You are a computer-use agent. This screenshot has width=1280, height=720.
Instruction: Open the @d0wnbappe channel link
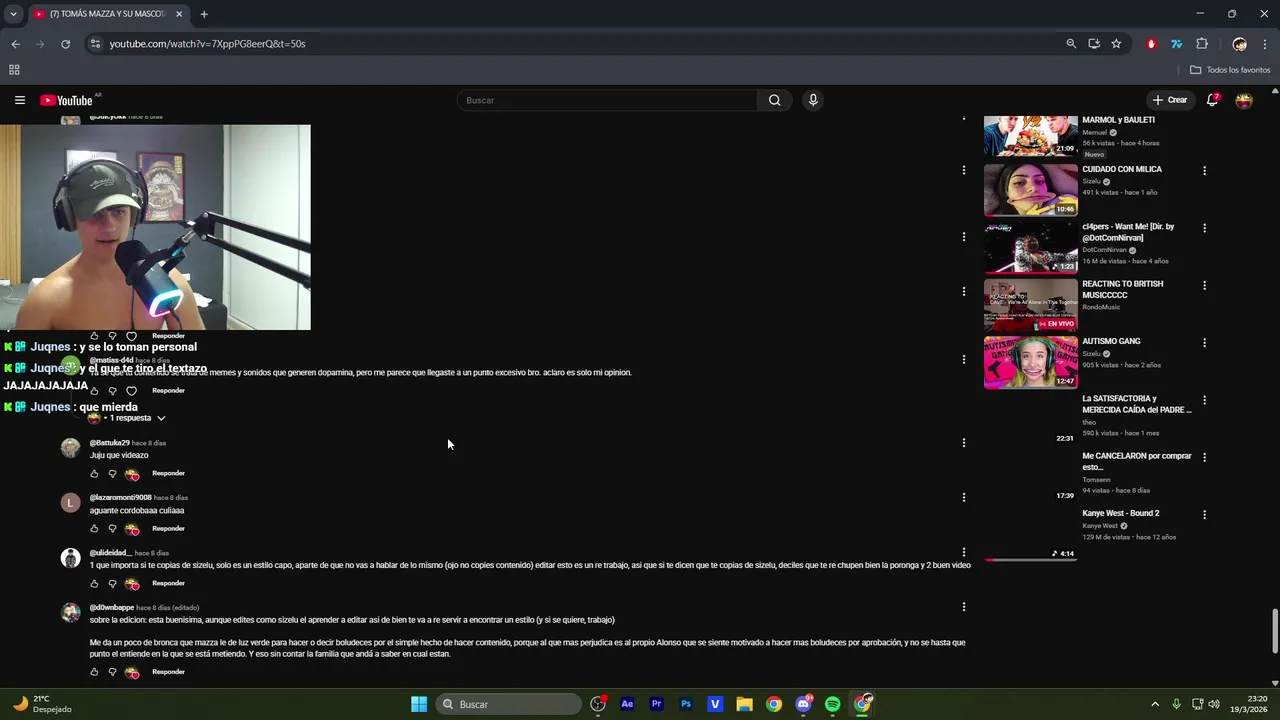(x=111, y=608)
